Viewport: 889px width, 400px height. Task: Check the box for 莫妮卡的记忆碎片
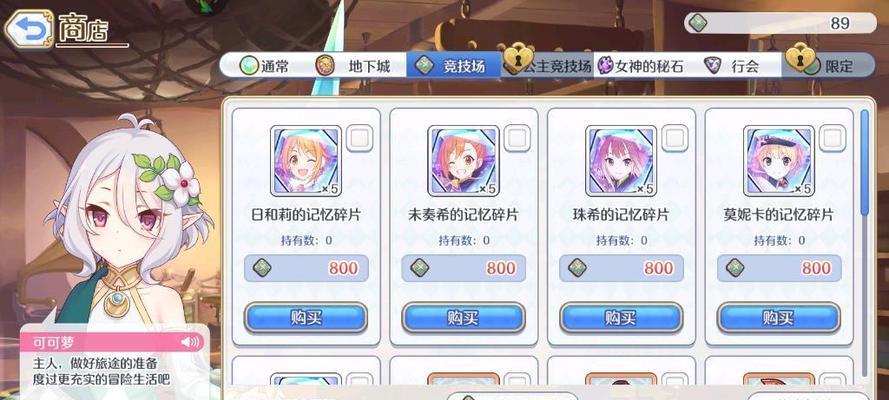832,138
